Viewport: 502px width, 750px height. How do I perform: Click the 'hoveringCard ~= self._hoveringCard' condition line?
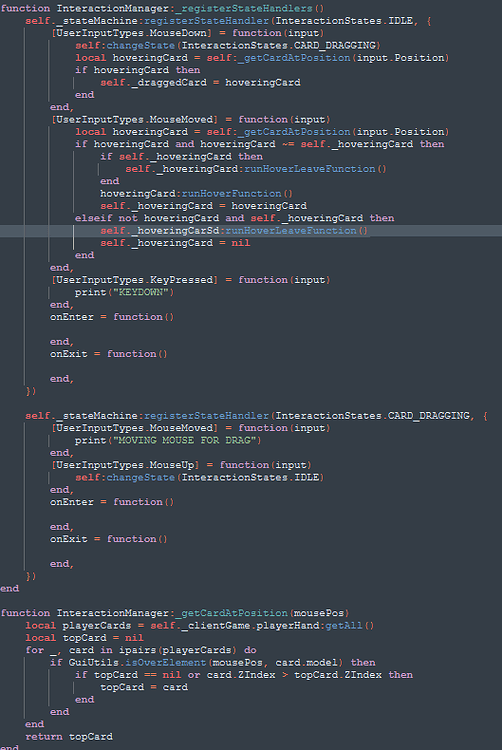click(260, 144)
